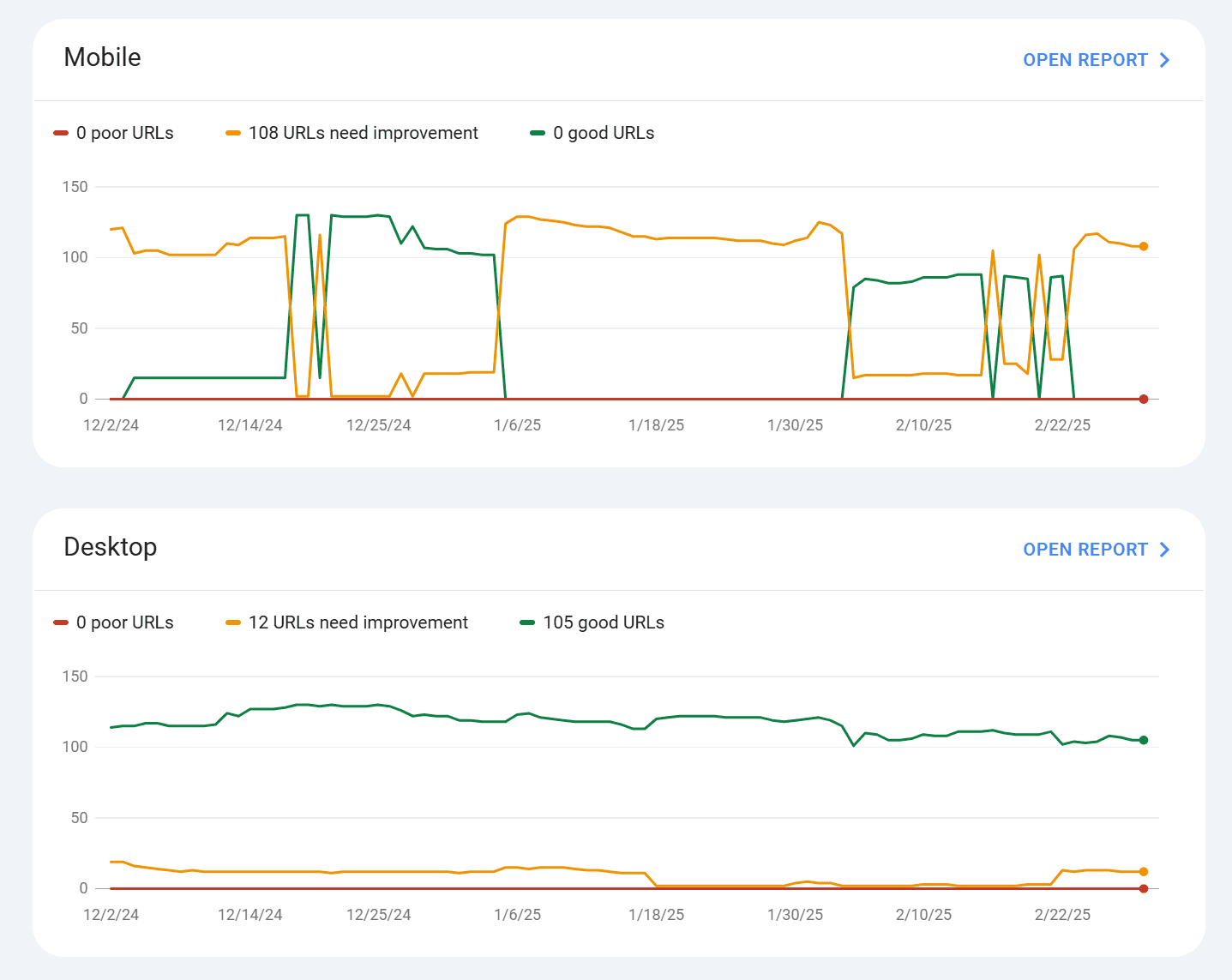Click the 2/10/25 label on Mobile chart

pyautogui.click(x=923, y=425)
